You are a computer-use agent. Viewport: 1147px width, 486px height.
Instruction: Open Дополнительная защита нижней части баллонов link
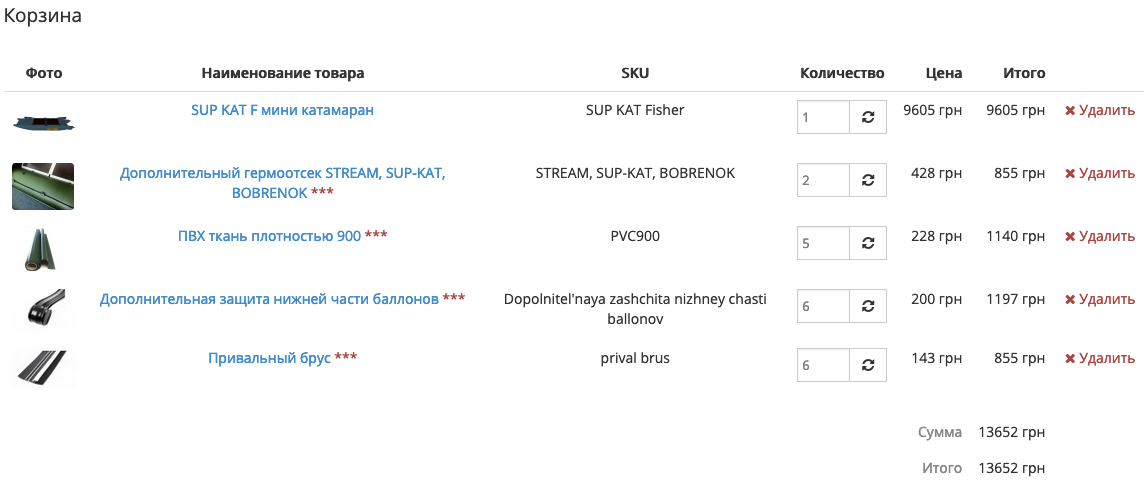click(269, 299)
